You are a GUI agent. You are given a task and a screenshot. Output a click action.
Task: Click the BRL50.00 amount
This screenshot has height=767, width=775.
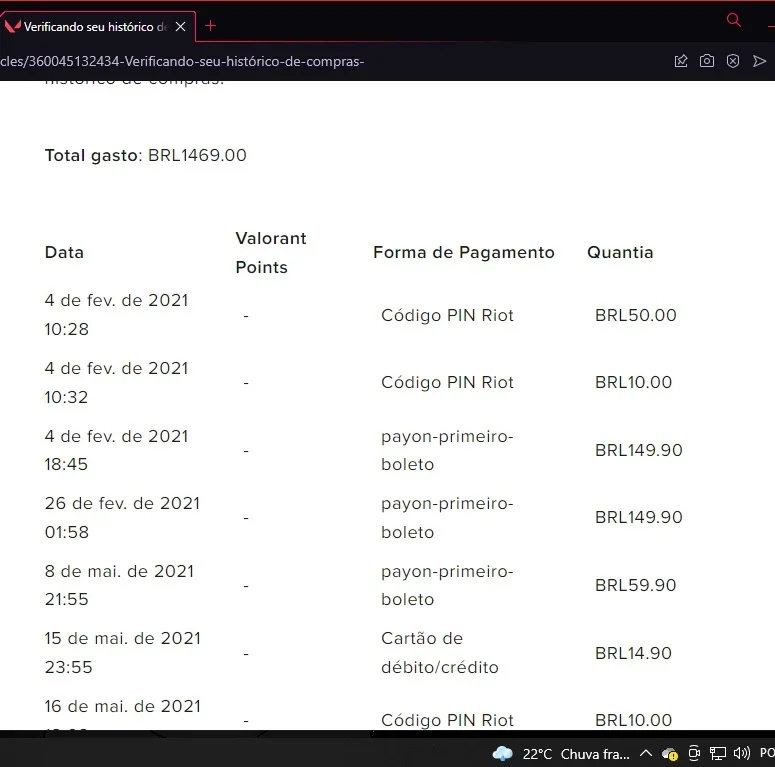636,315
